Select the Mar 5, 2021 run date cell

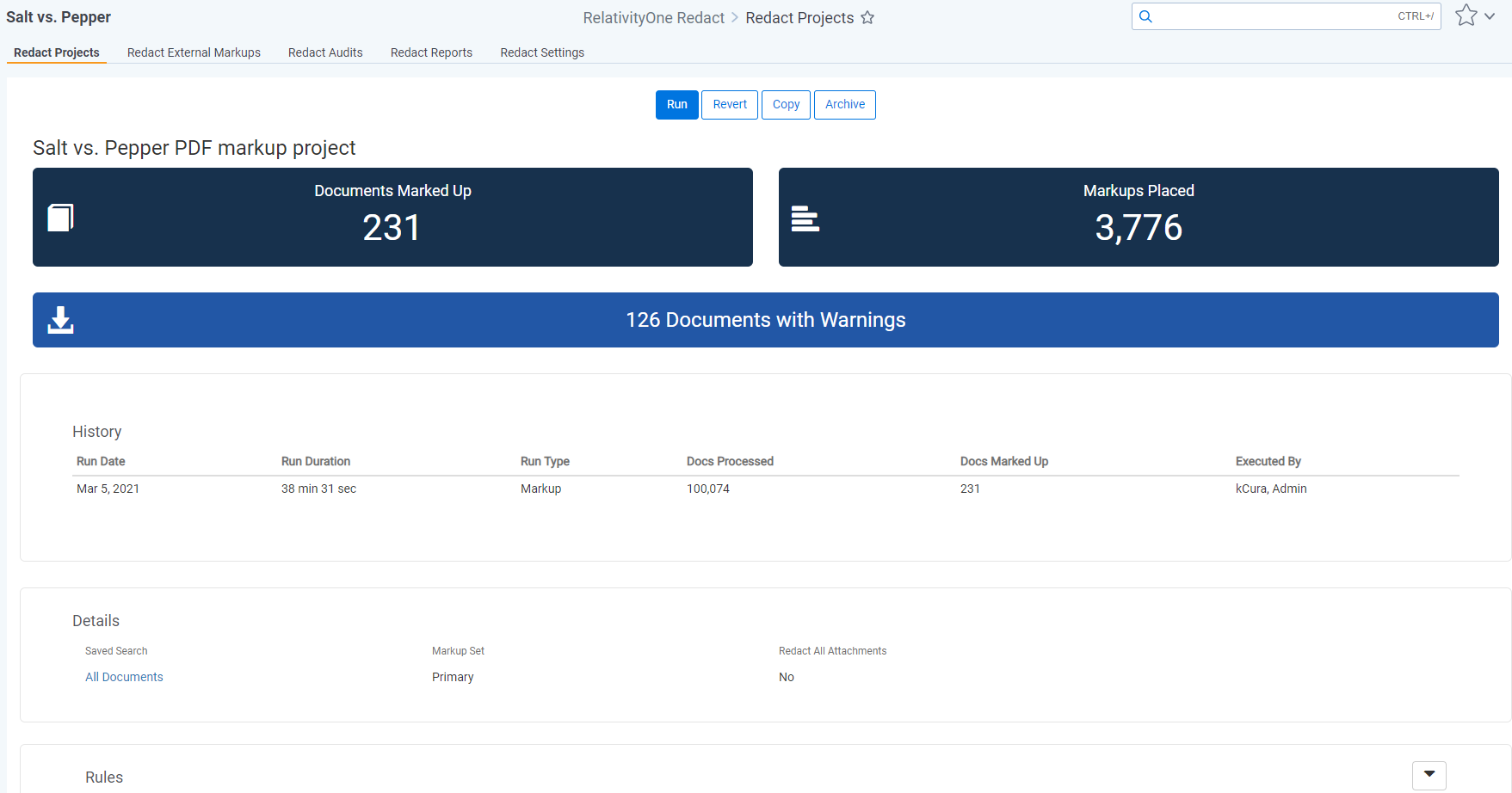click(x=108, y=489)
